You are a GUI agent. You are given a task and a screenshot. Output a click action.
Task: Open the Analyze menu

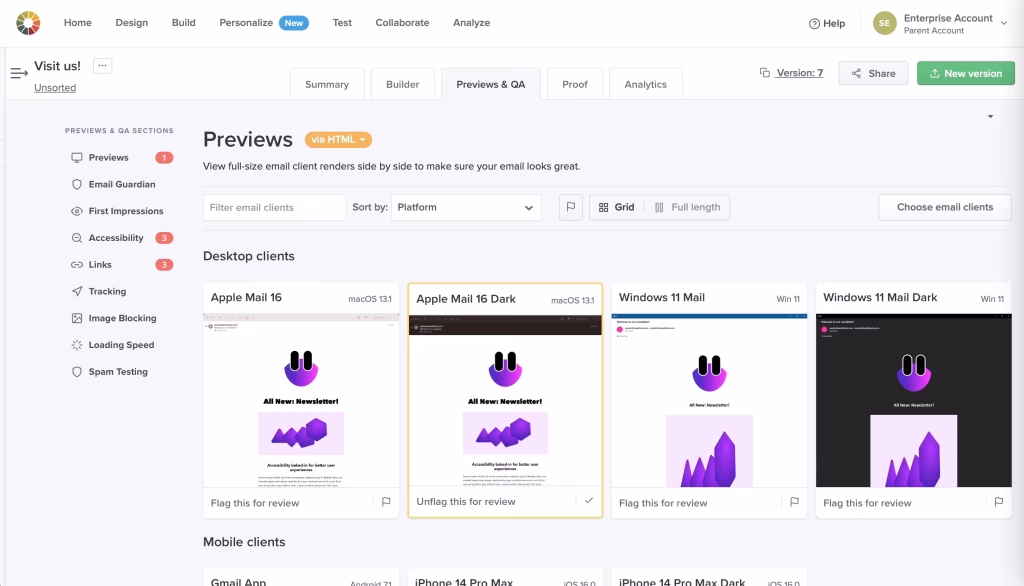pyautogui.click(x=472, y=22)
